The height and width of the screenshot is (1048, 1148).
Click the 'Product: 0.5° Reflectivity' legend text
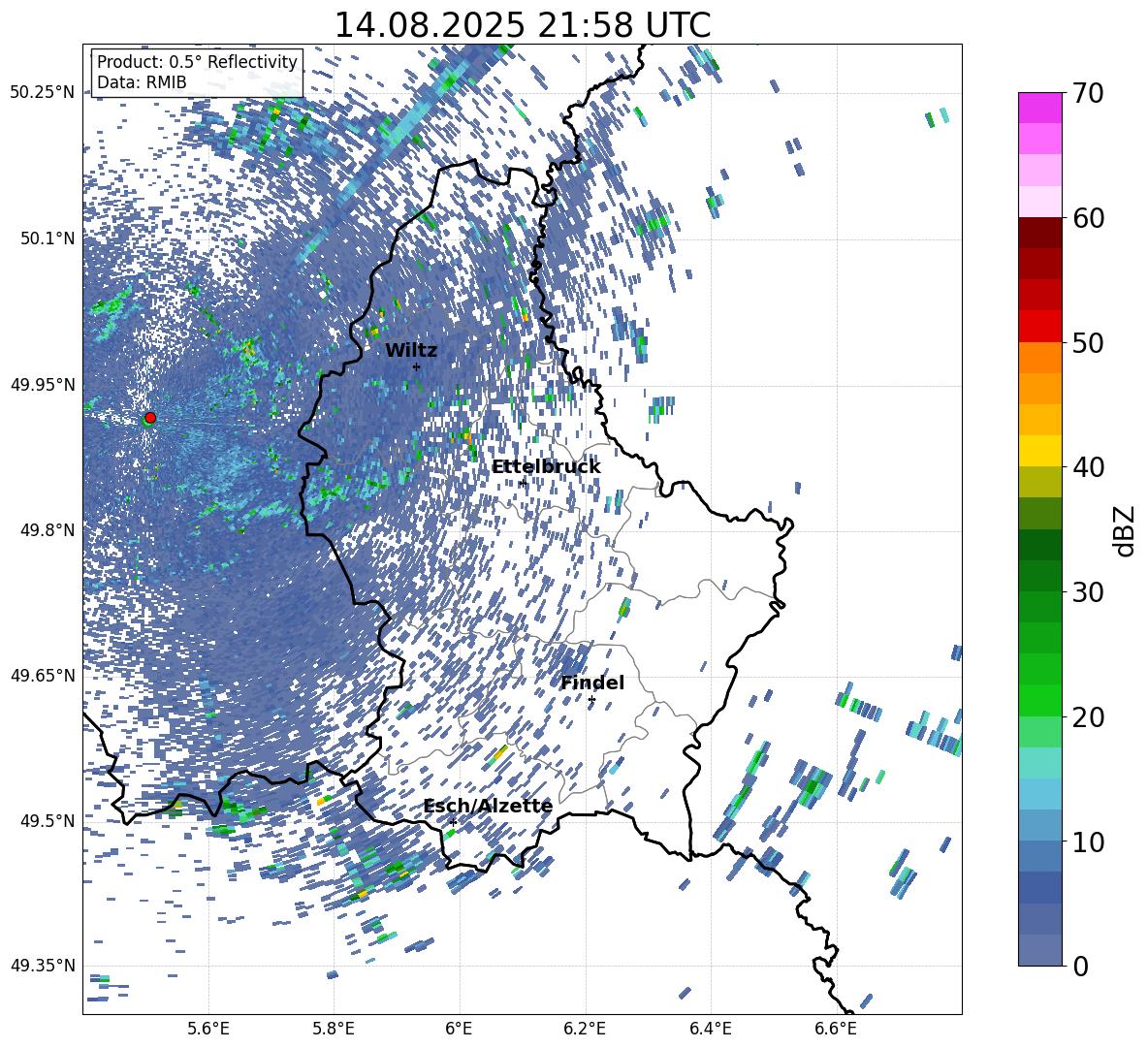pos(197,61)
